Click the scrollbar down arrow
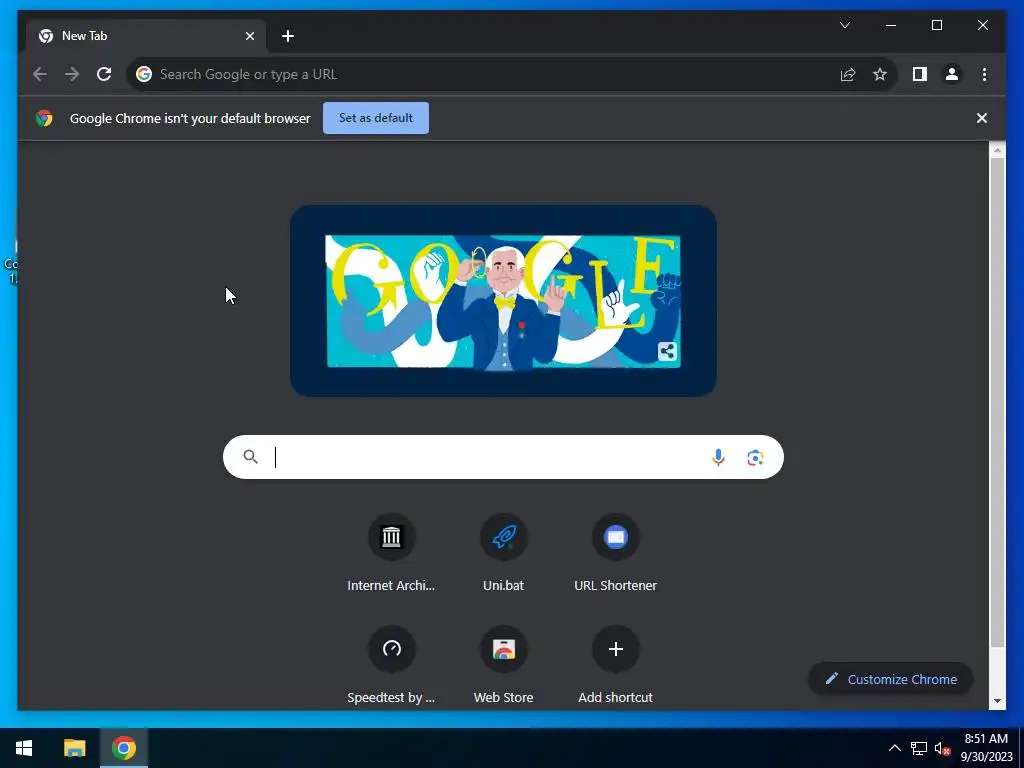1024x768 pixels. coord(997,701)
